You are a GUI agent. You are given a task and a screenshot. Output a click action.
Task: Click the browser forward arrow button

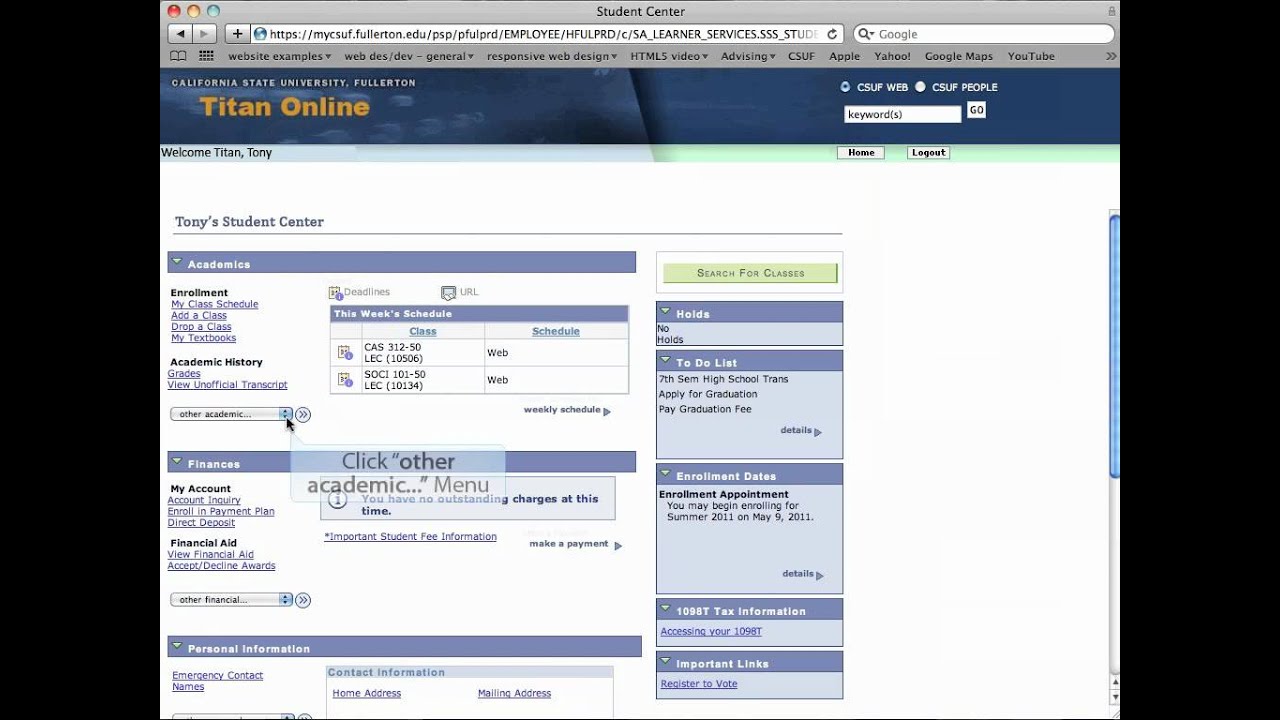(x=204, y=34)
